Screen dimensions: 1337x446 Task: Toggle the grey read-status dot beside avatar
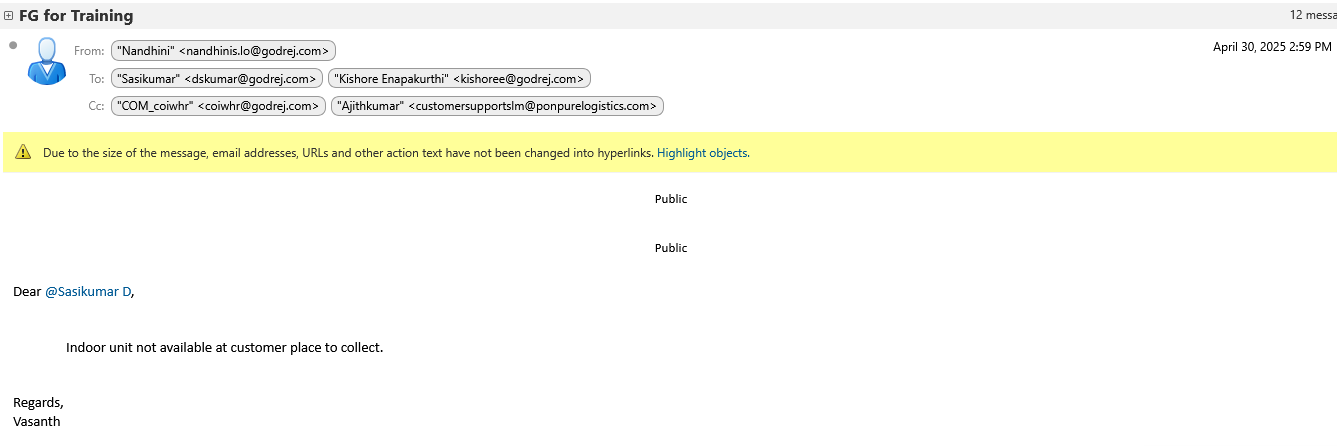pyautogui.click(x=13, y=45)
